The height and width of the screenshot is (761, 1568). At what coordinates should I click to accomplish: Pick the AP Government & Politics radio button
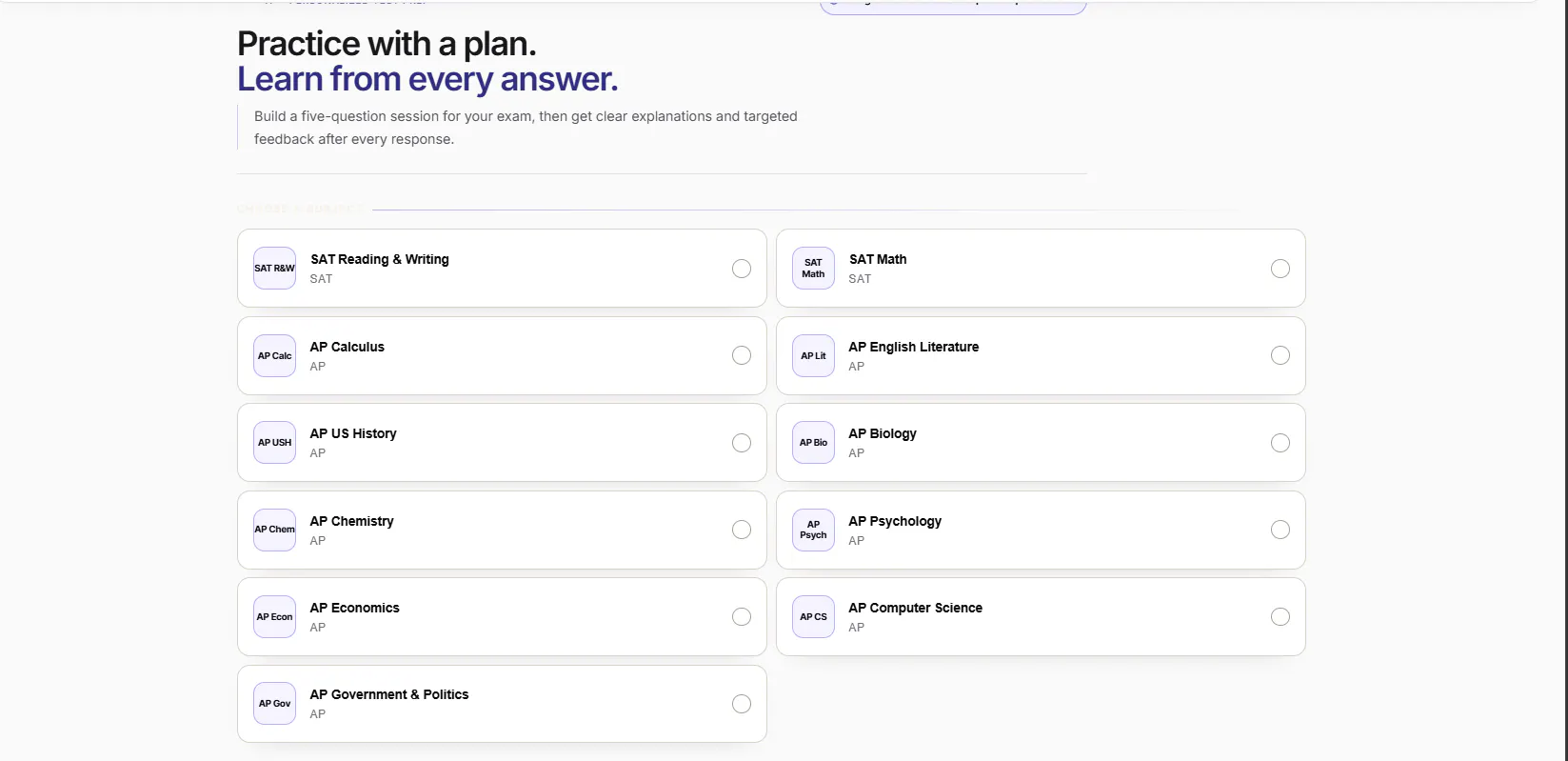[742, 704]
